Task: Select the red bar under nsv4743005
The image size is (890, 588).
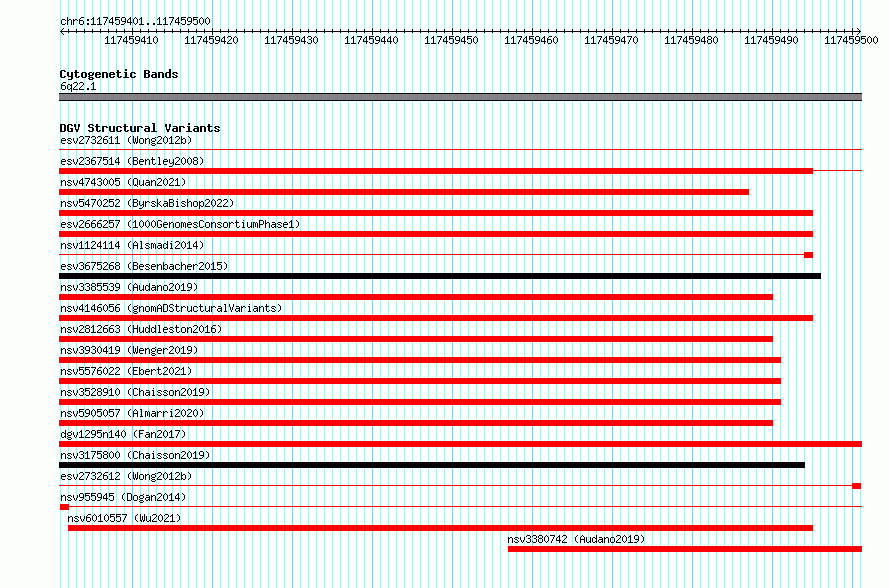Action: (x=404, y=192)
